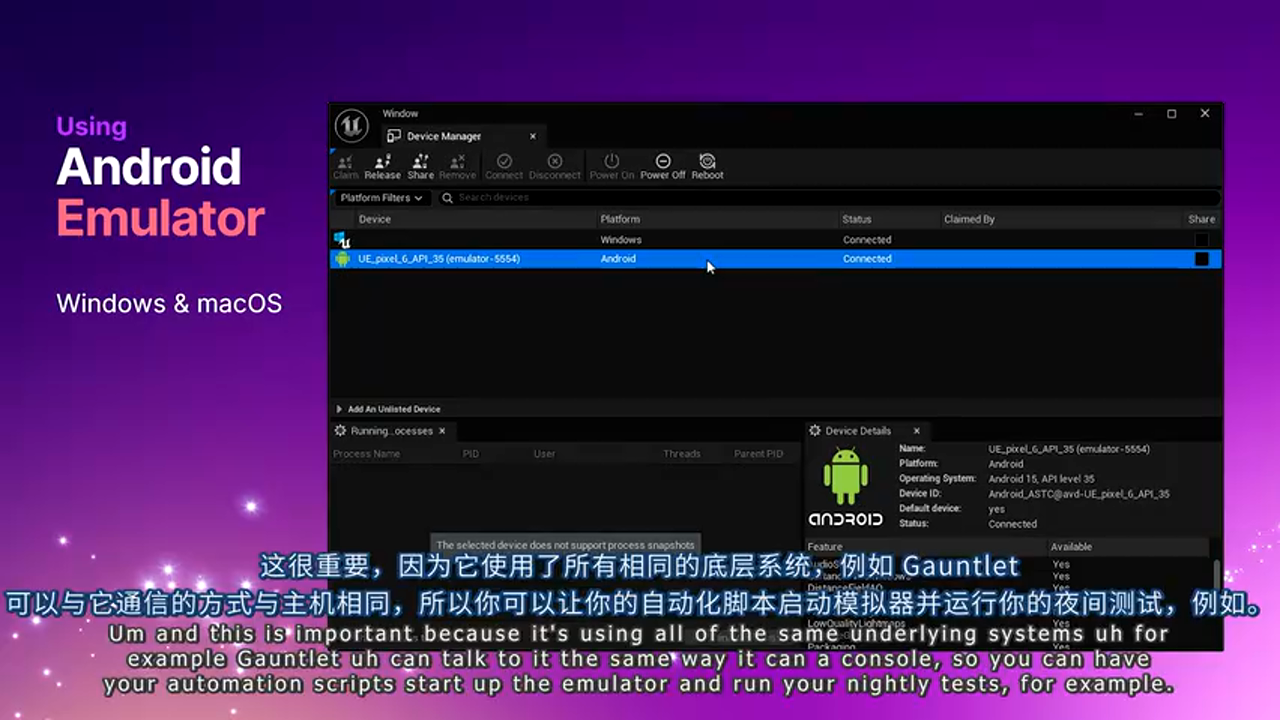Toggle the Share checkbox for the Android emulator

click(1202, 258)
